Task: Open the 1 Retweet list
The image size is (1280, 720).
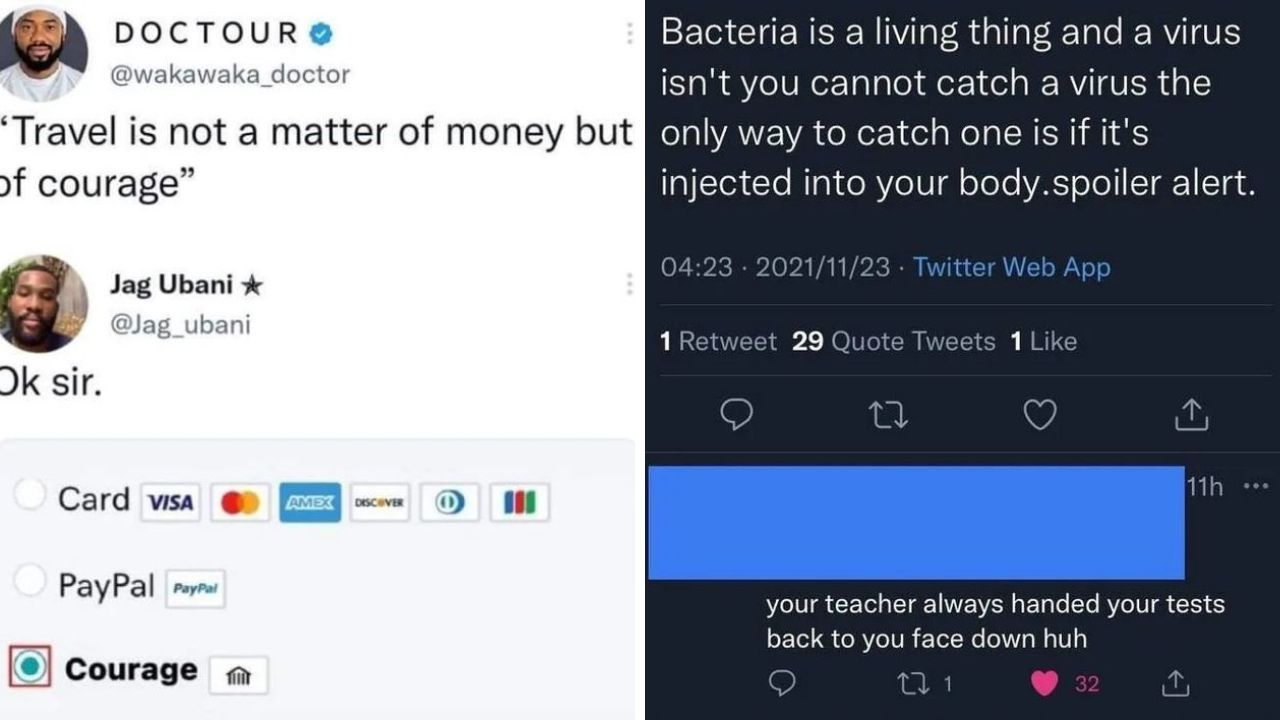Action: (x=718, y=341)
